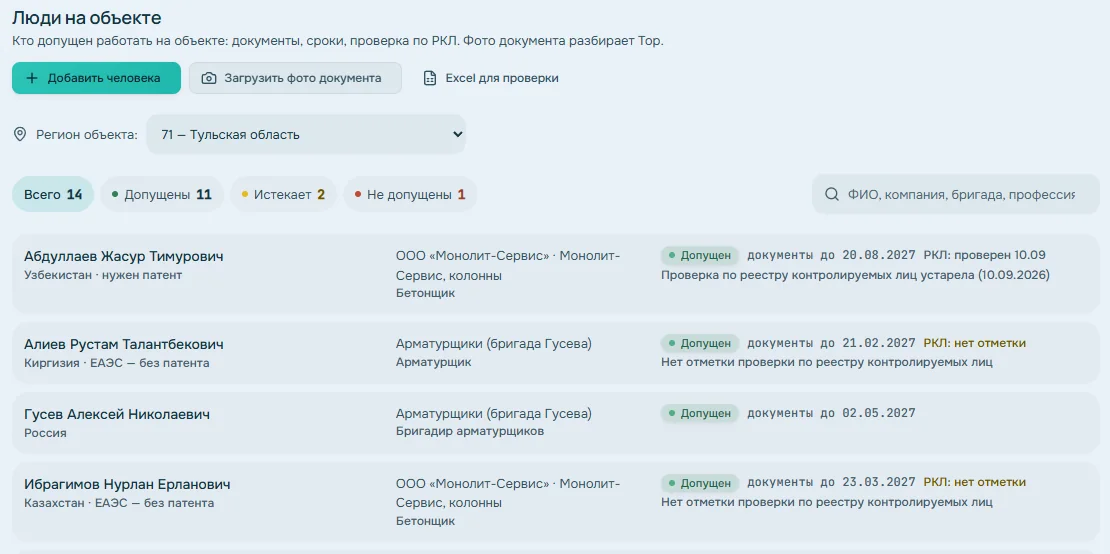Focus the ФИО, компания search field
The height and width of the screenshot is (554, 1110).
[955, 194]
